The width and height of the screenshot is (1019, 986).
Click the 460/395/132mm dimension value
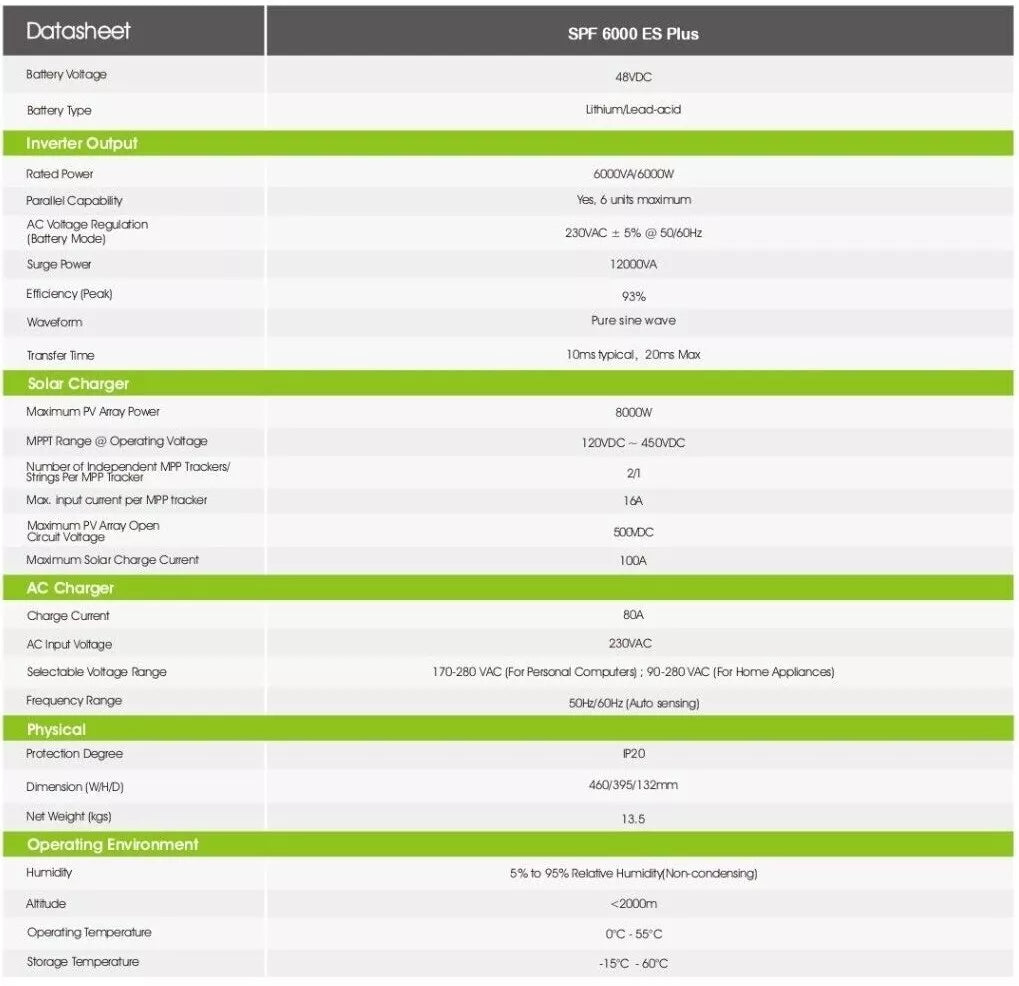pyautogui.click(x=633, y=785)
